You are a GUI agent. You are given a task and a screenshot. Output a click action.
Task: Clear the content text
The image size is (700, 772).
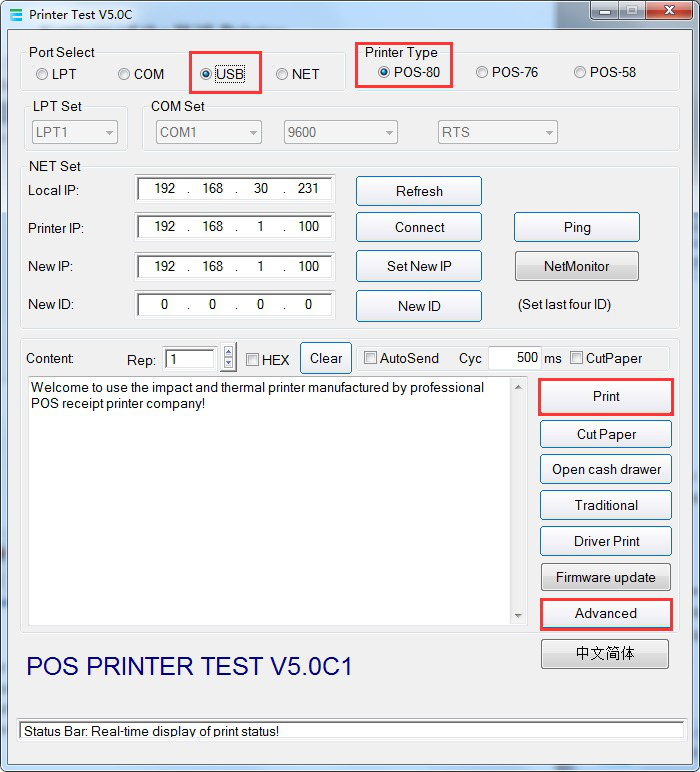(326, 358)
